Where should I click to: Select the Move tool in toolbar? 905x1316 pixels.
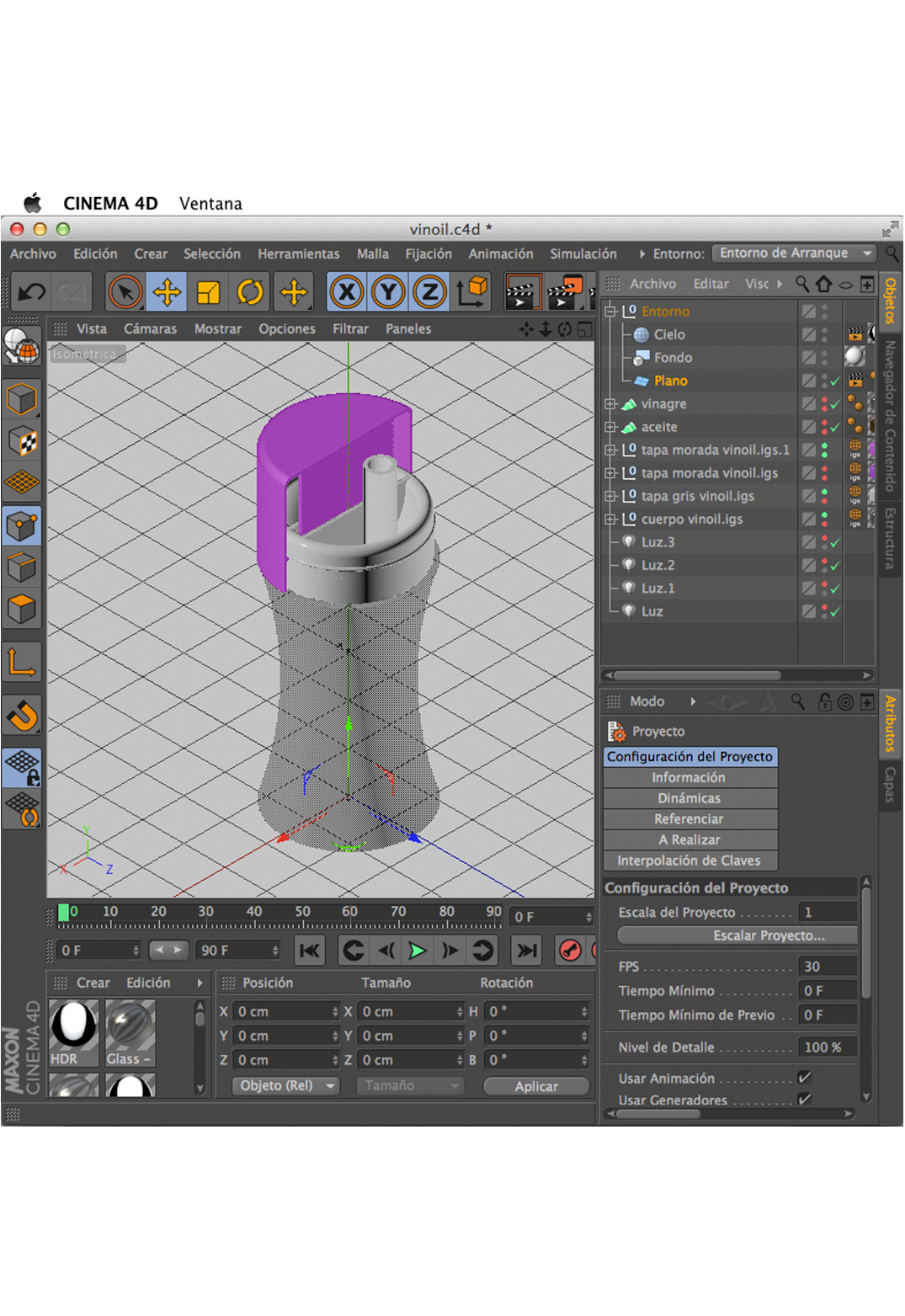tap(167, 293)
